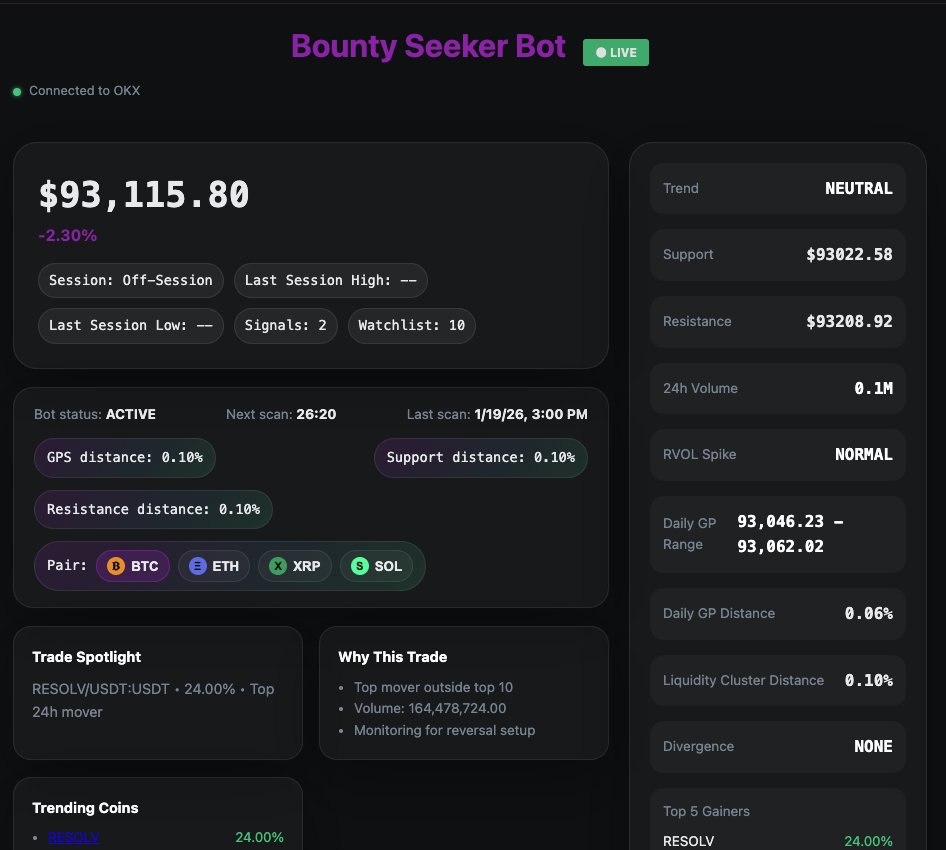
Task: Click the Support distance 0.10% pill
Action: coord(481,458)
